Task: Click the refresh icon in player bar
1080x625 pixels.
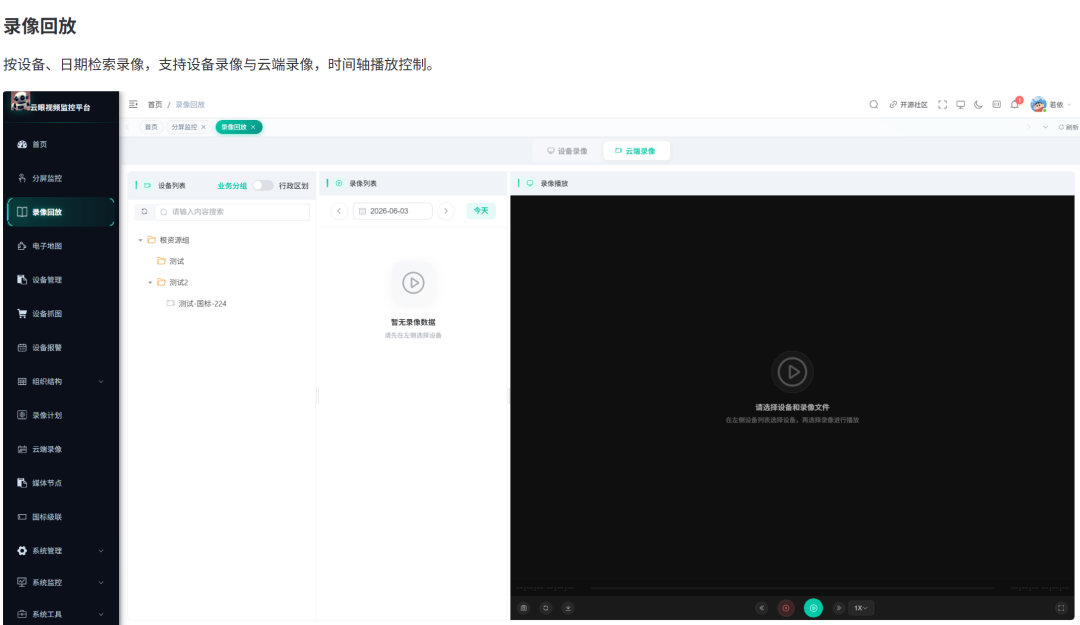Action: [x=546, y=608]
